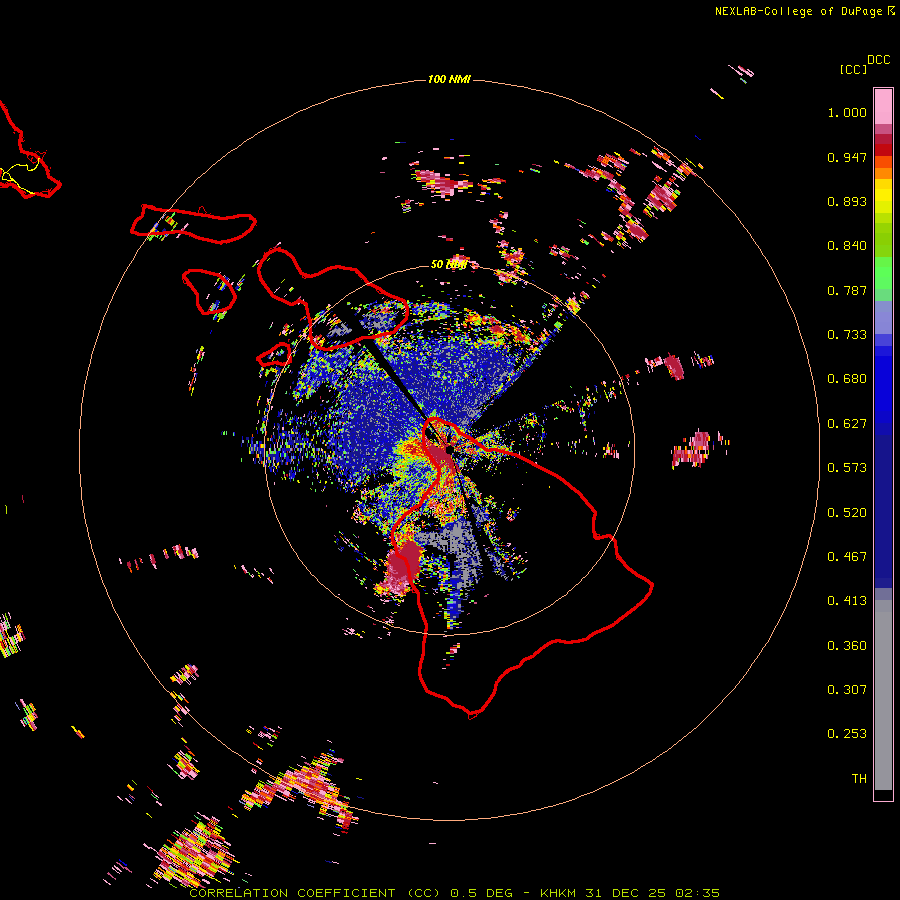Click the 0.840 color scale value
This screenshot has width=900, height=900.
pyautogui.click(x=847, y=246)
